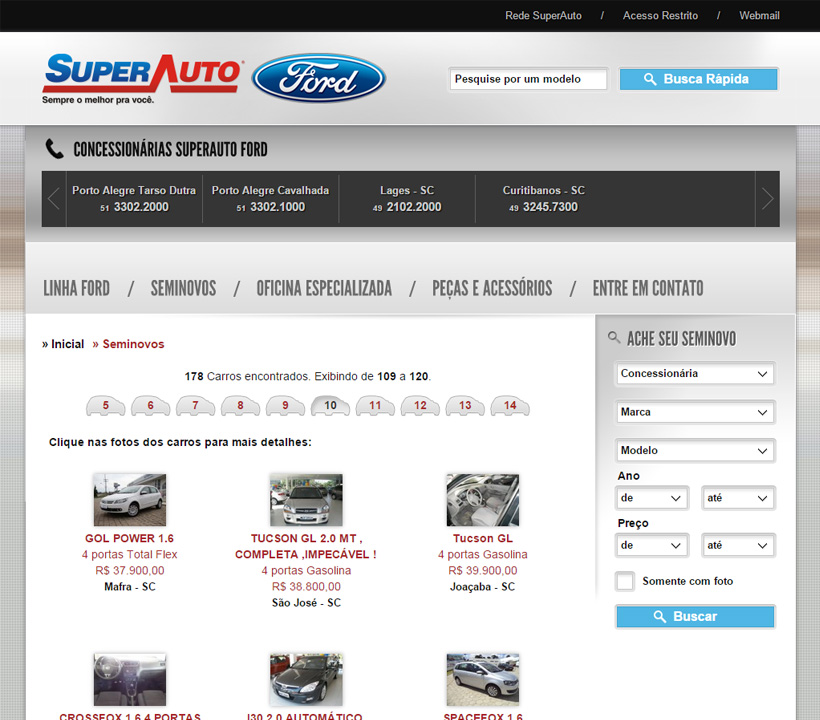
Task: Go to results page 9
Action: point(286,405)
